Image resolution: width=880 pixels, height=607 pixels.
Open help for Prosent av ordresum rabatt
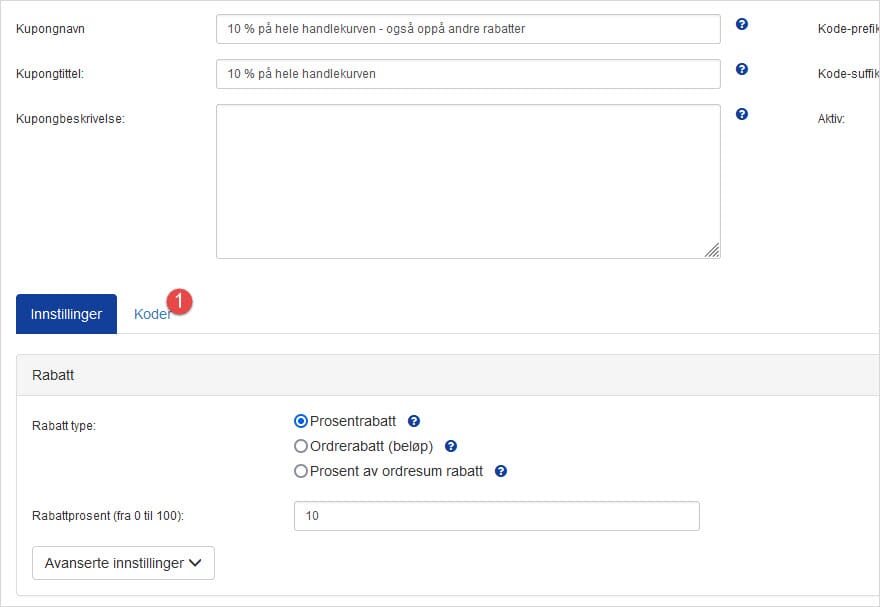pyautogui.click(x=501, y=471)
